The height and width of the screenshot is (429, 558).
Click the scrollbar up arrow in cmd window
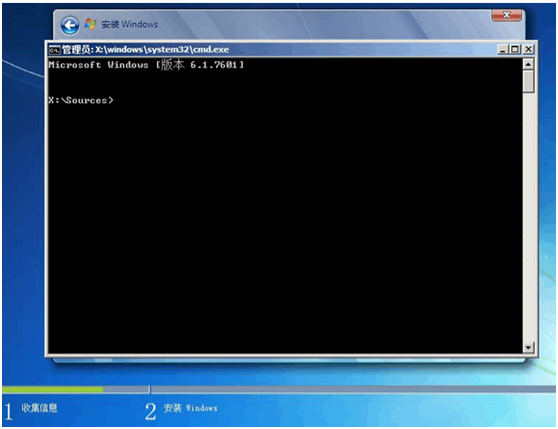point(528,64)
